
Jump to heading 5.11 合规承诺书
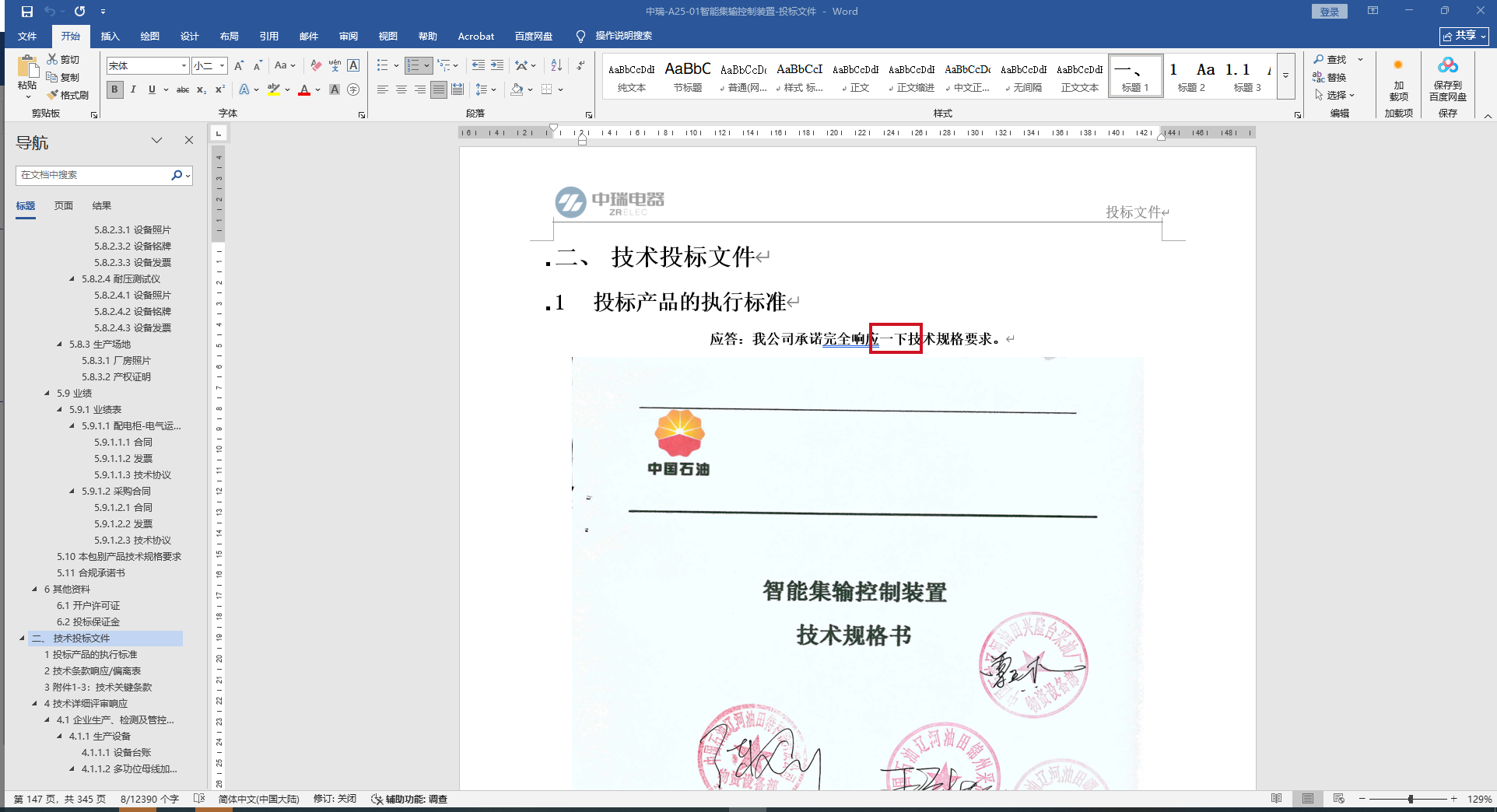point(91,573)
